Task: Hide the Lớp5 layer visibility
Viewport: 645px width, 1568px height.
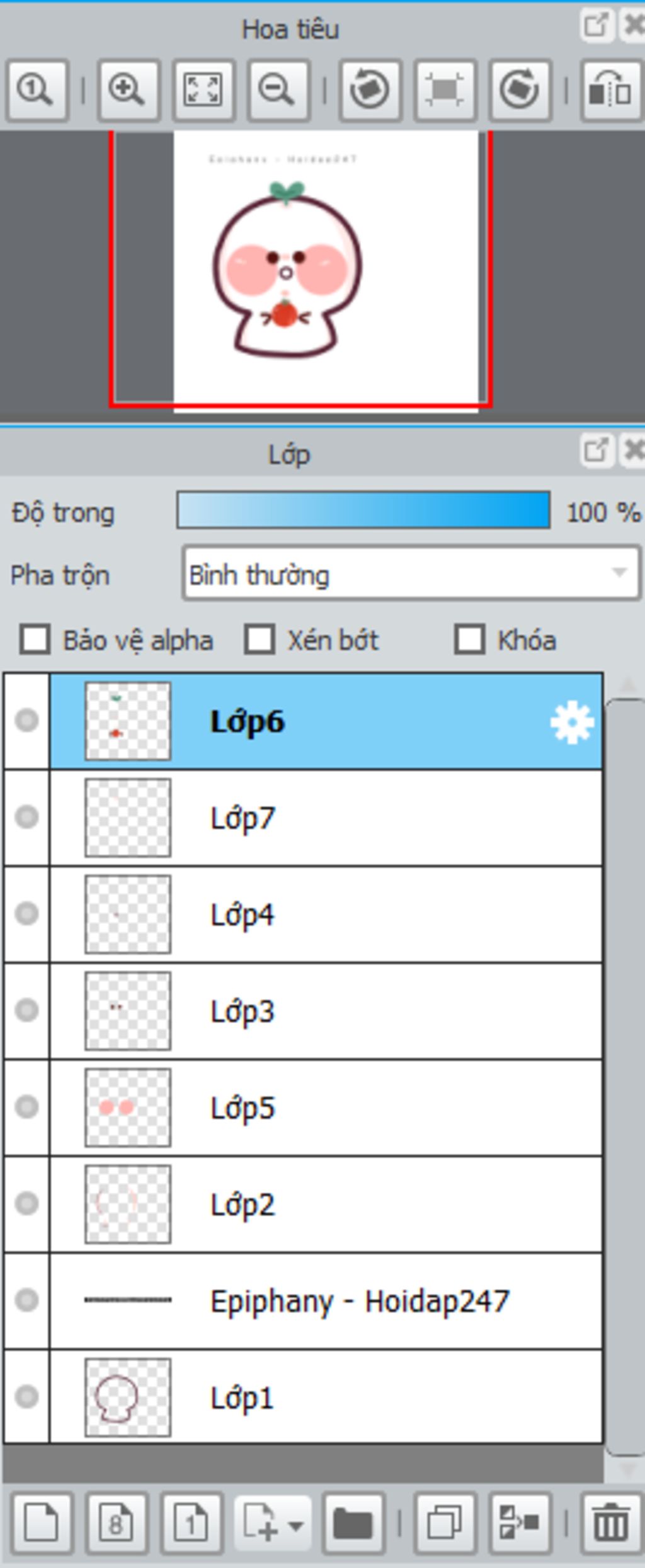Action: [x=26, y=1107]
